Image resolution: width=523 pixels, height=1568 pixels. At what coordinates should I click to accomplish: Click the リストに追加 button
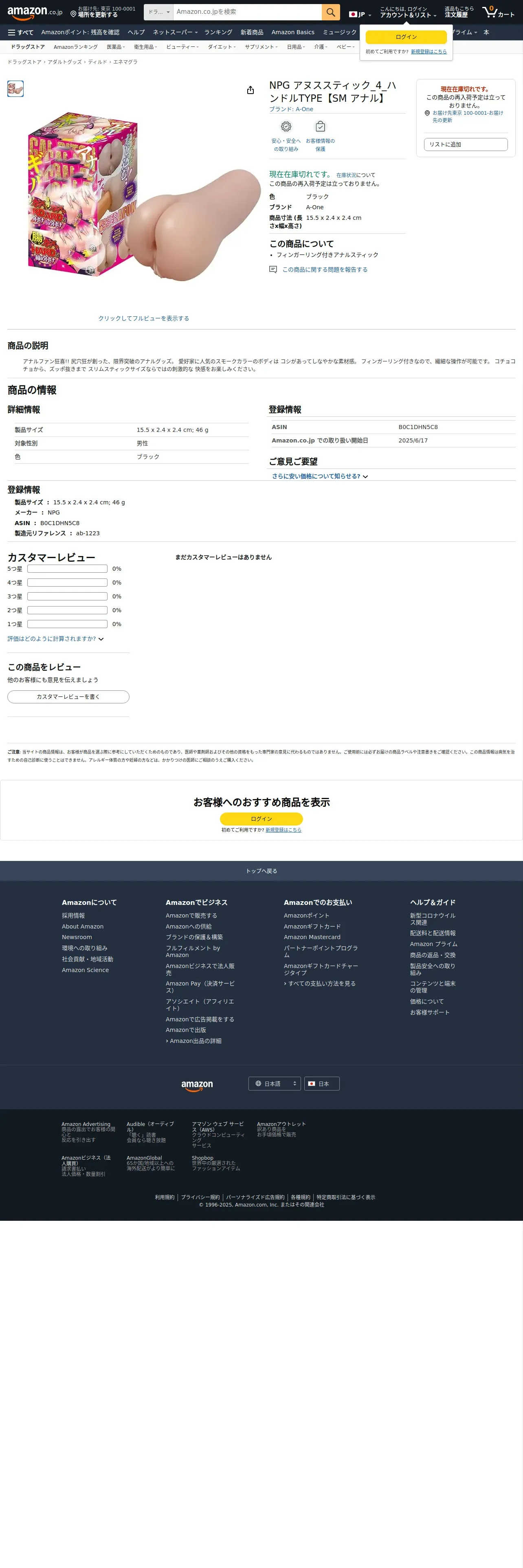[466, 144]
